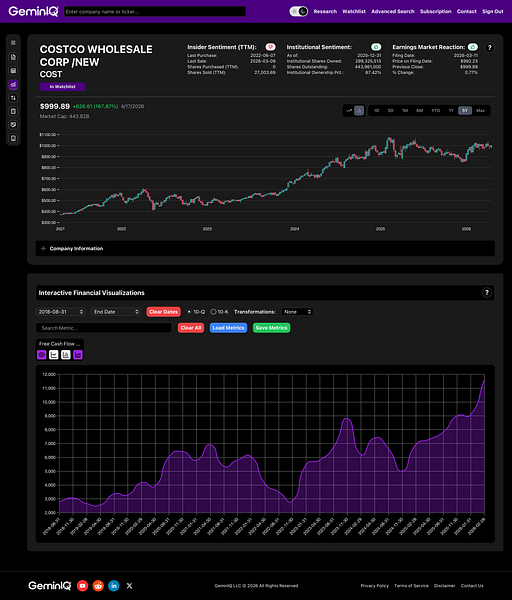Image resolution: width=512 pixels, height=600 pixels.
Task: Open the financial statements table sidebar icon
Action: pyautogui.click(x=13, y=71)
